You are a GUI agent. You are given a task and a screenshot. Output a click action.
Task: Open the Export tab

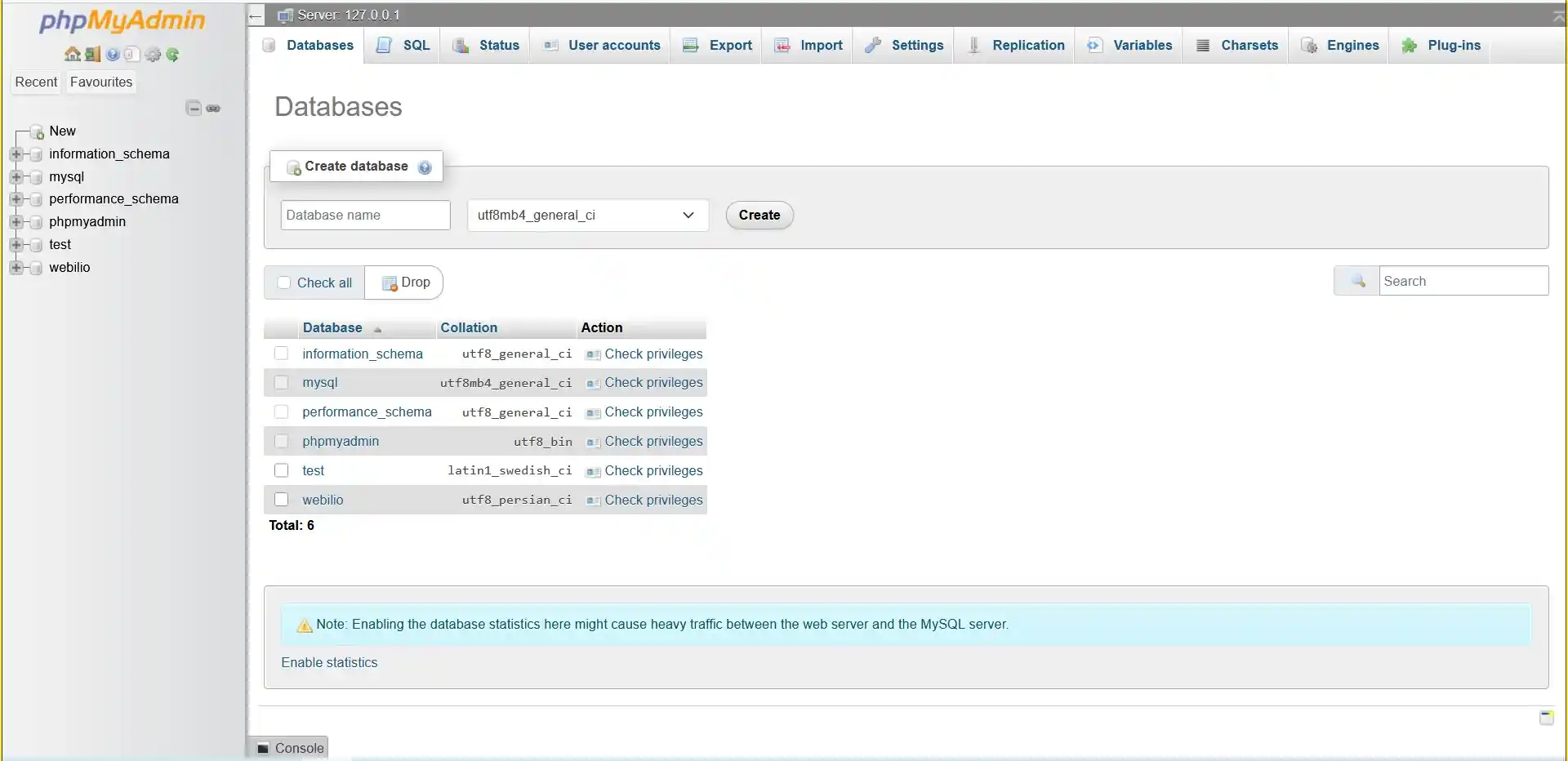coord(717,46)
